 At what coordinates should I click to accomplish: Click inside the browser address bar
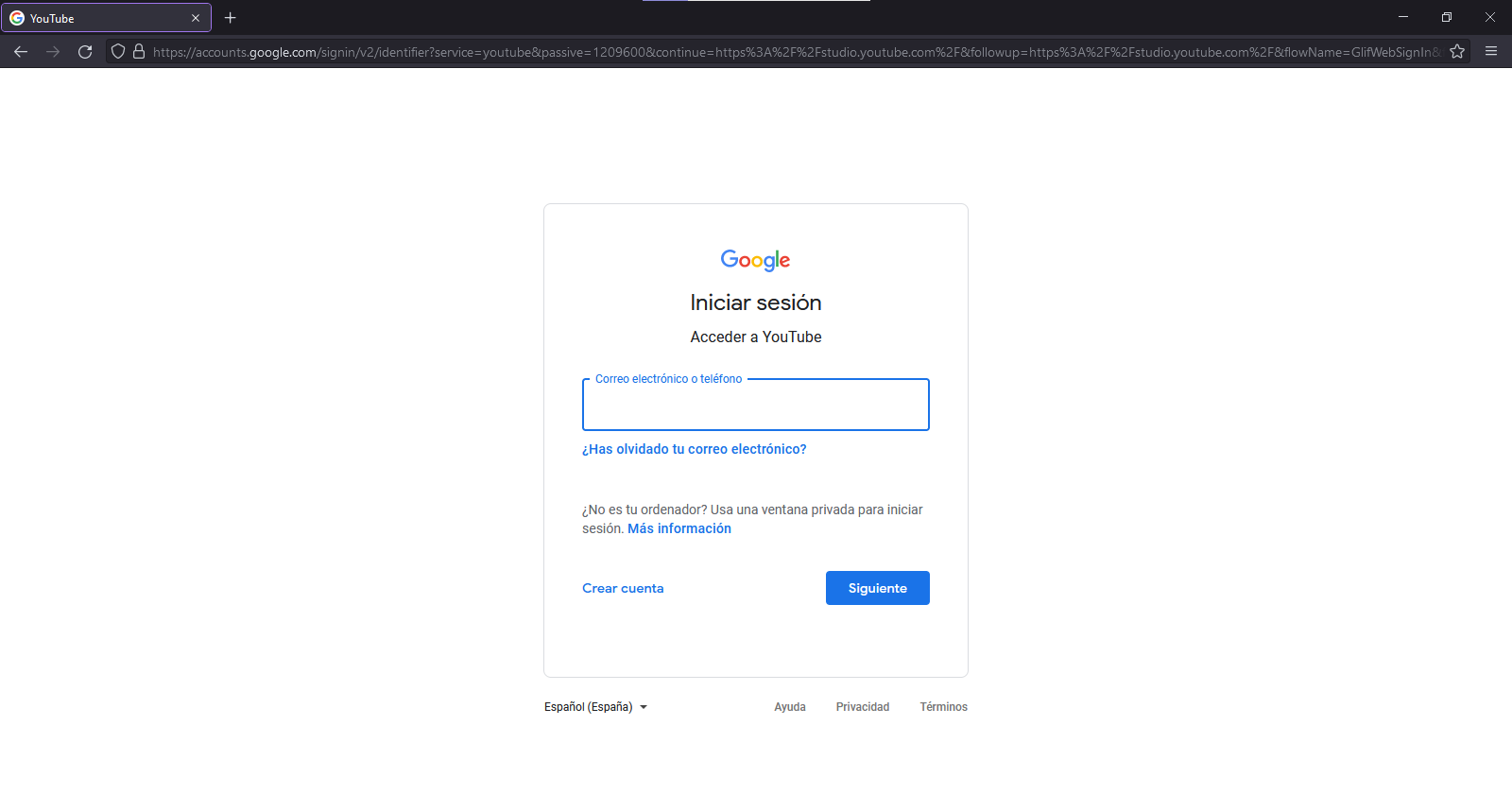click(661, 52)
